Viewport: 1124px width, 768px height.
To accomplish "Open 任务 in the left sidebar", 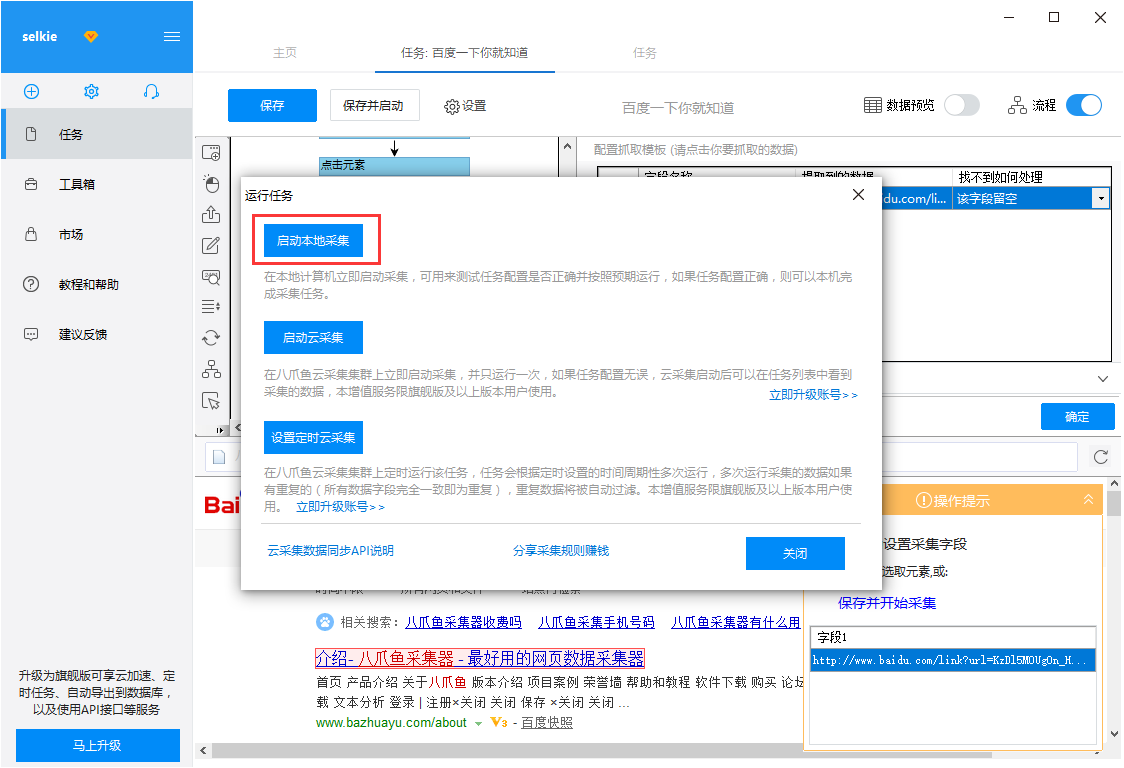I will (x=97, y=134).
